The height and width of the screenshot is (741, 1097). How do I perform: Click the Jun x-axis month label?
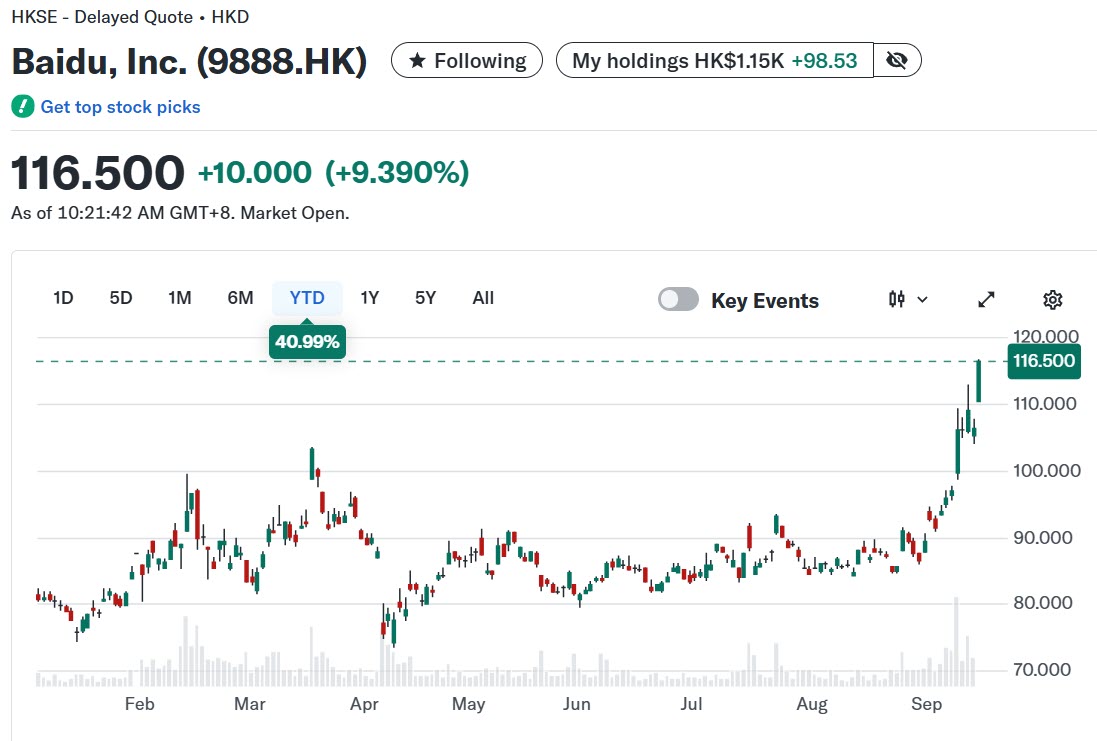click(x=576, y=704)
